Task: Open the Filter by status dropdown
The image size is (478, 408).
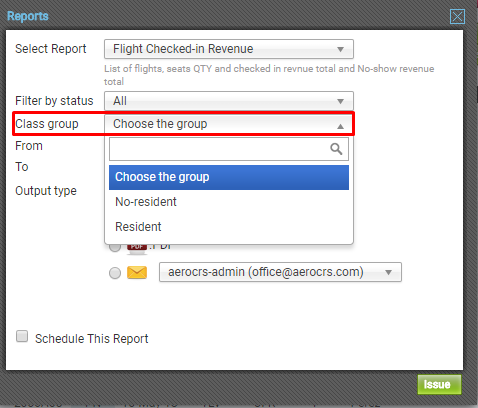Action: point(229,101)
